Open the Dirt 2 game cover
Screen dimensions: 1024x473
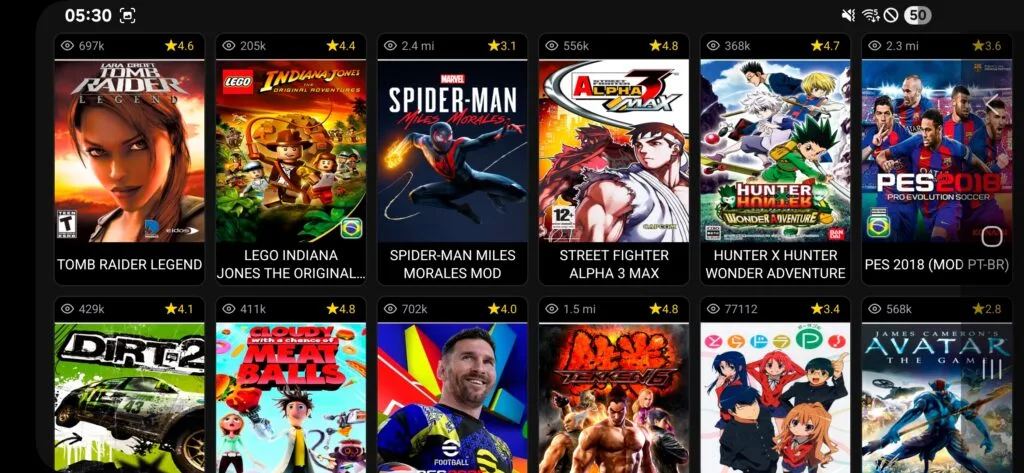pyautogui.click(x=129, y=398)
